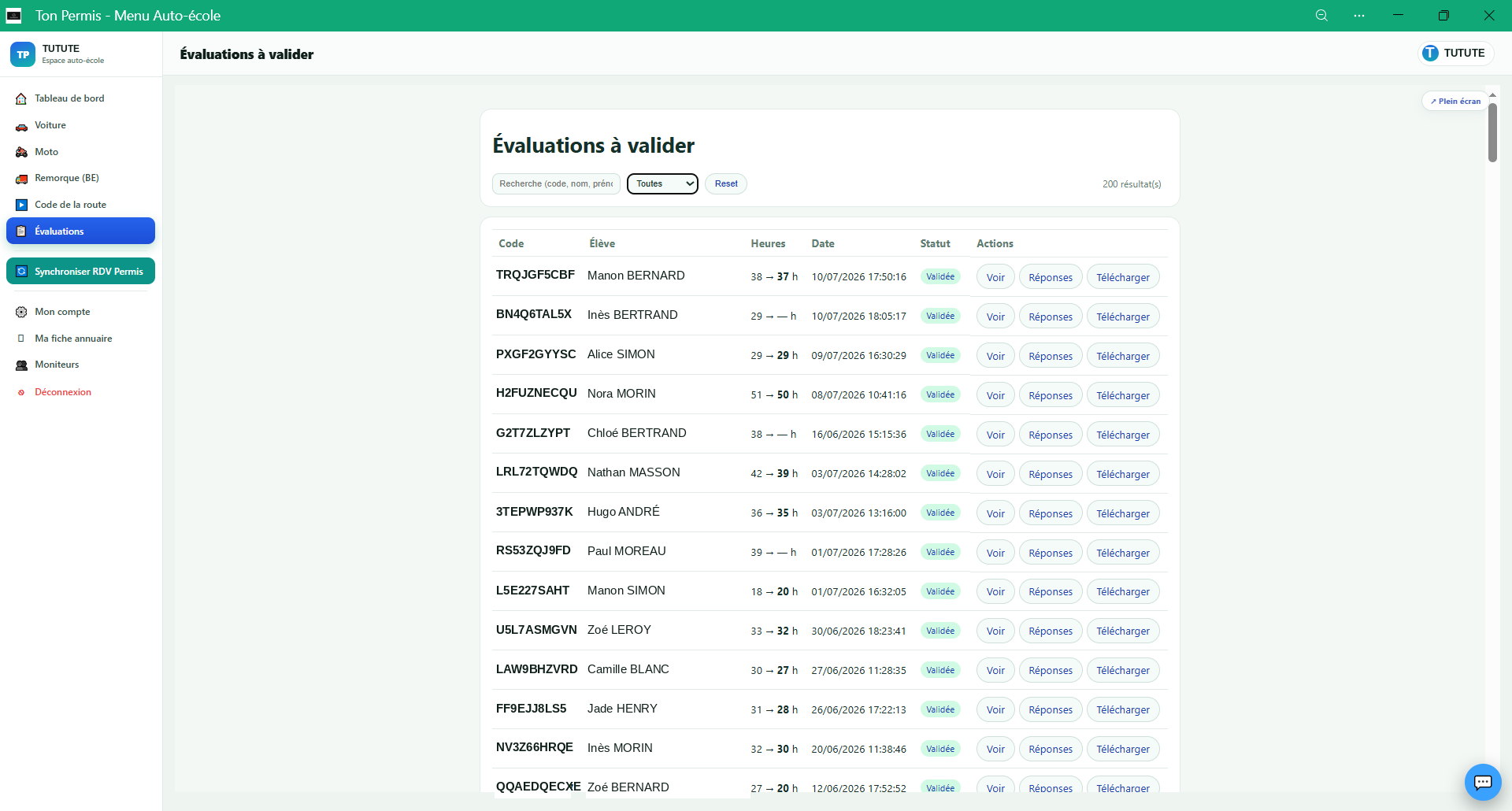Viewport: 1512px width, 811px height.
Task: Focus the Recherche search input field
Action: 556,183
